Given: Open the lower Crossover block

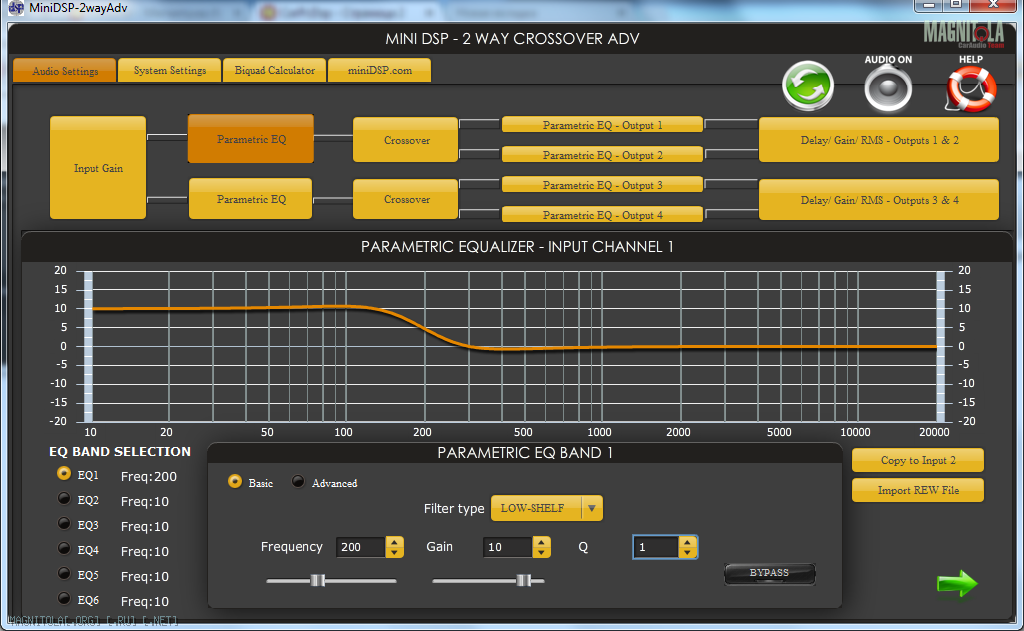Looking at the screenshot, I should click(x=406, y=199).
